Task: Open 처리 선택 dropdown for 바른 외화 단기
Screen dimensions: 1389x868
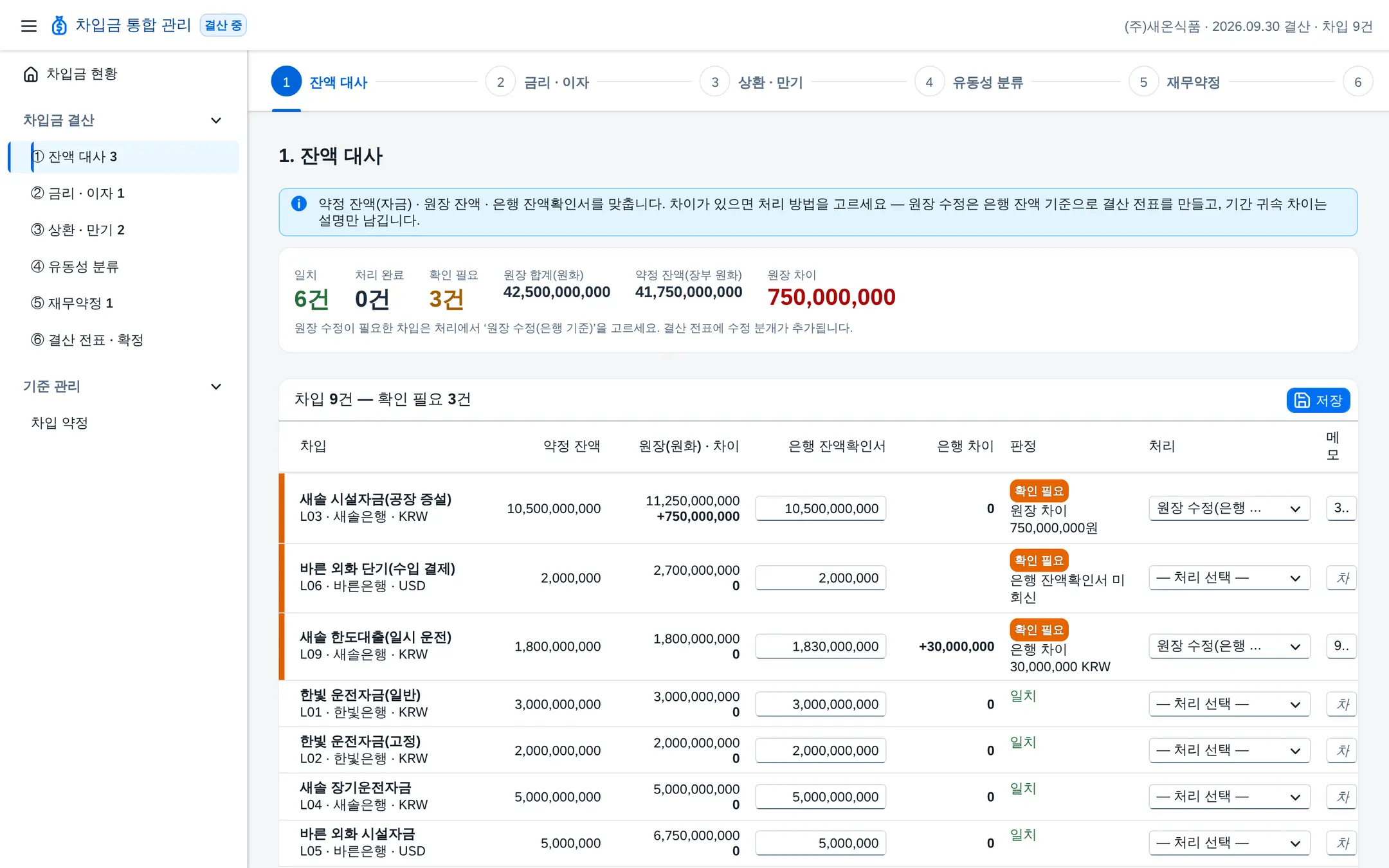Action: (x=1230, y=577)
